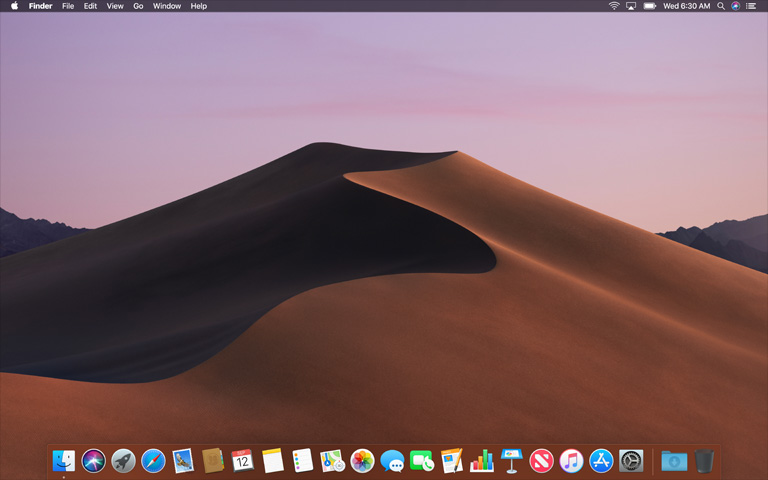Open the Downloads folder stack
This screenshot has width=768, height=480.
pos(674,461)
